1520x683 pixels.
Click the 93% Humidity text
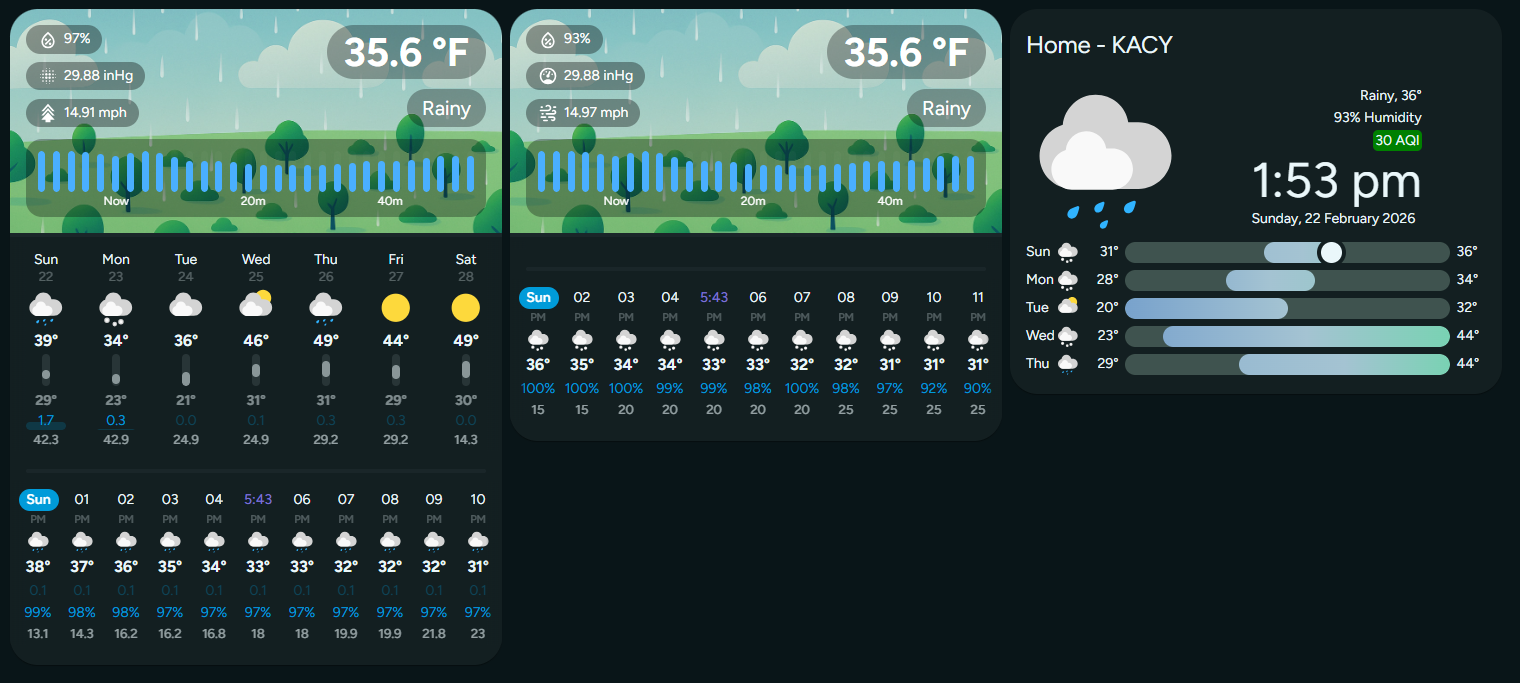pos(1377,117)
